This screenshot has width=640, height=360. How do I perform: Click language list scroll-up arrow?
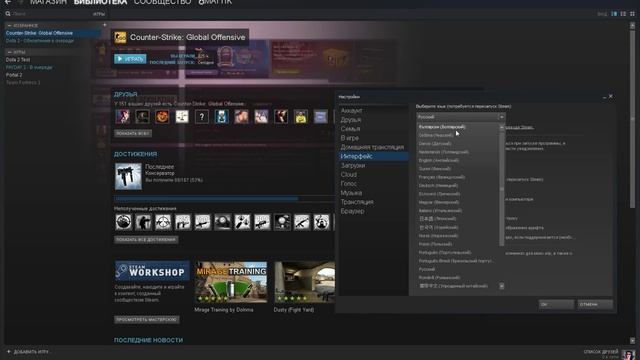click(502, 127)
